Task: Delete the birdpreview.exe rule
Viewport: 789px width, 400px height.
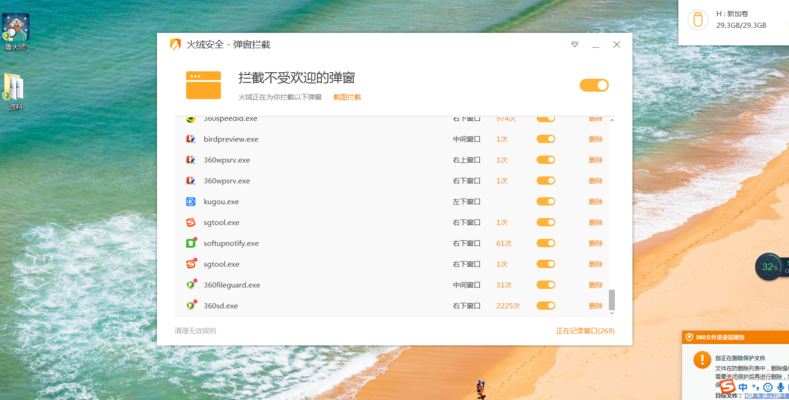Action: click(596, 139)
